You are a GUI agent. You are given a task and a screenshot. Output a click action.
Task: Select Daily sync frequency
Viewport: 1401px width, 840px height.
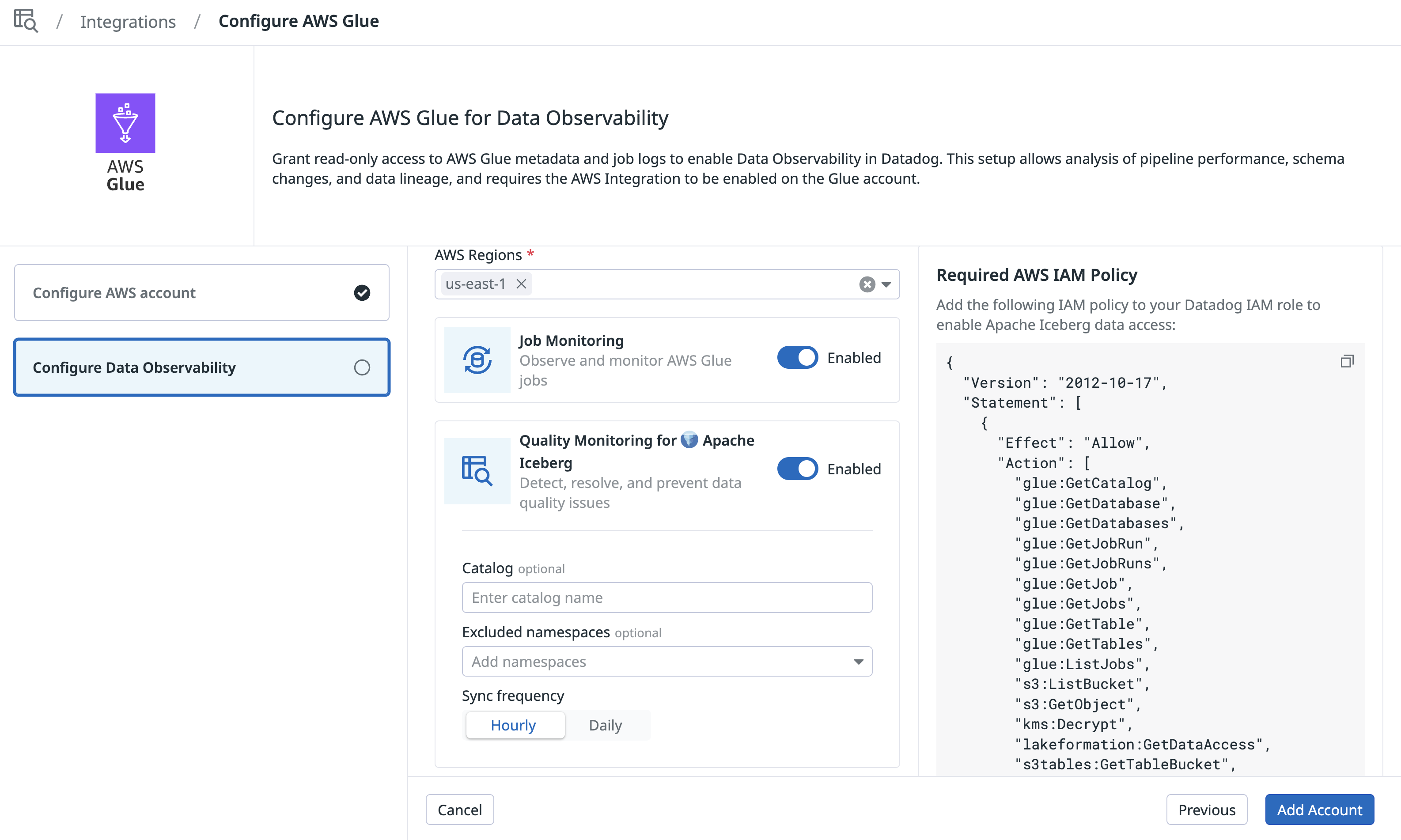pos(605,725)
